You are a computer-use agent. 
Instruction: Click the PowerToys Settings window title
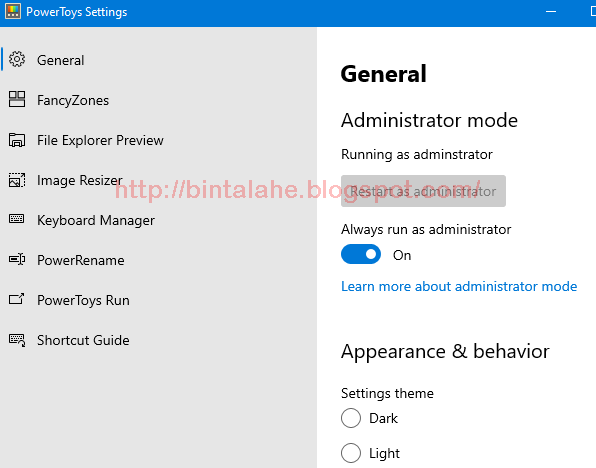[x=76, y=12]
